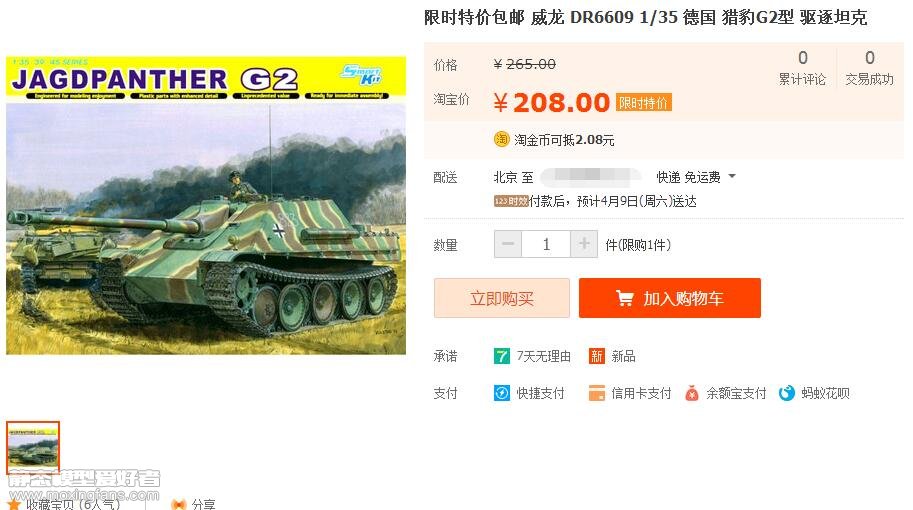Increase quantity with the plus button
Image resolution: width=913 pixels, height=510 pixels.
click(x=583, y=244)
